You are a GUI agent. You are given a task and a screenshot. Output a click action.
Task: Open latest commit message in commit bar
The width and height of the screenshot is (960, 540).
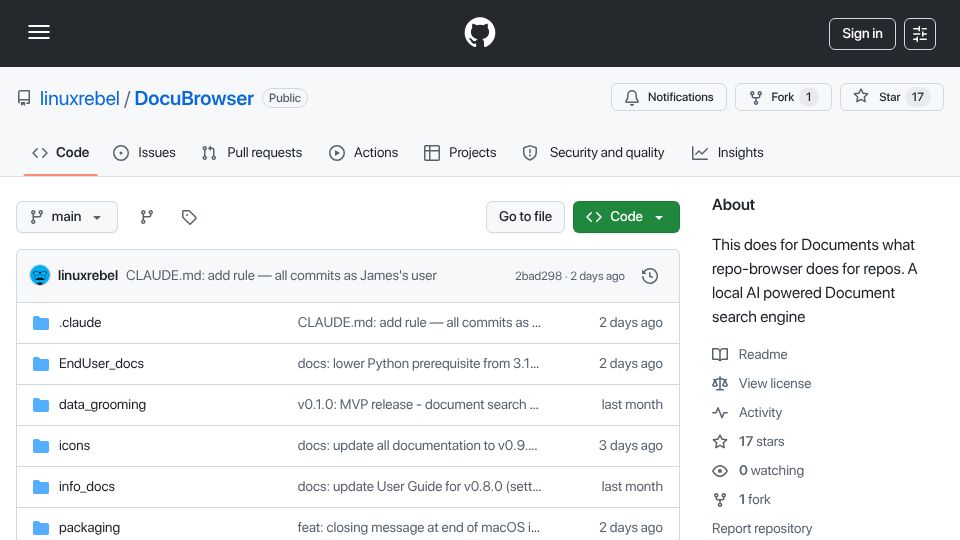[x=281, y=276]
